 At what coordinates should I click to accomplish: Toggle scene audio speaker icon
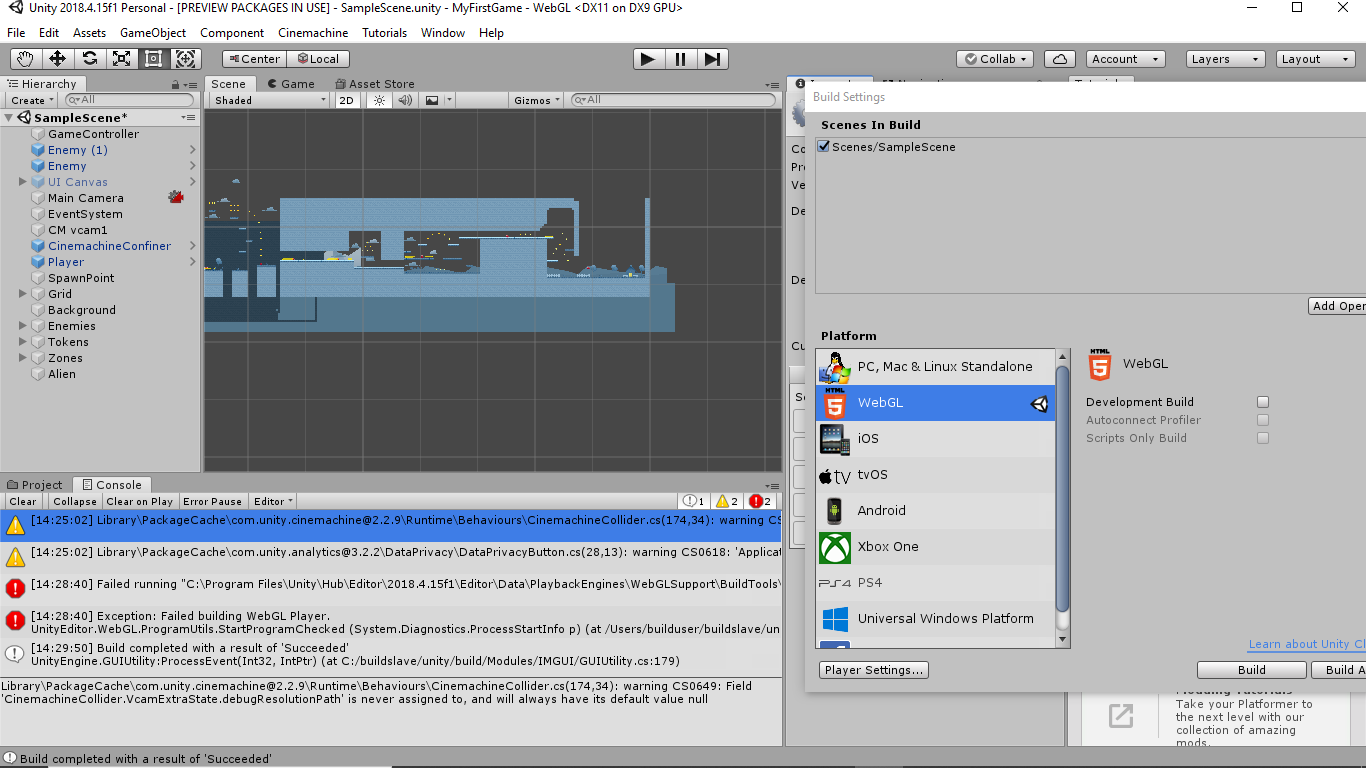[405, 100]
